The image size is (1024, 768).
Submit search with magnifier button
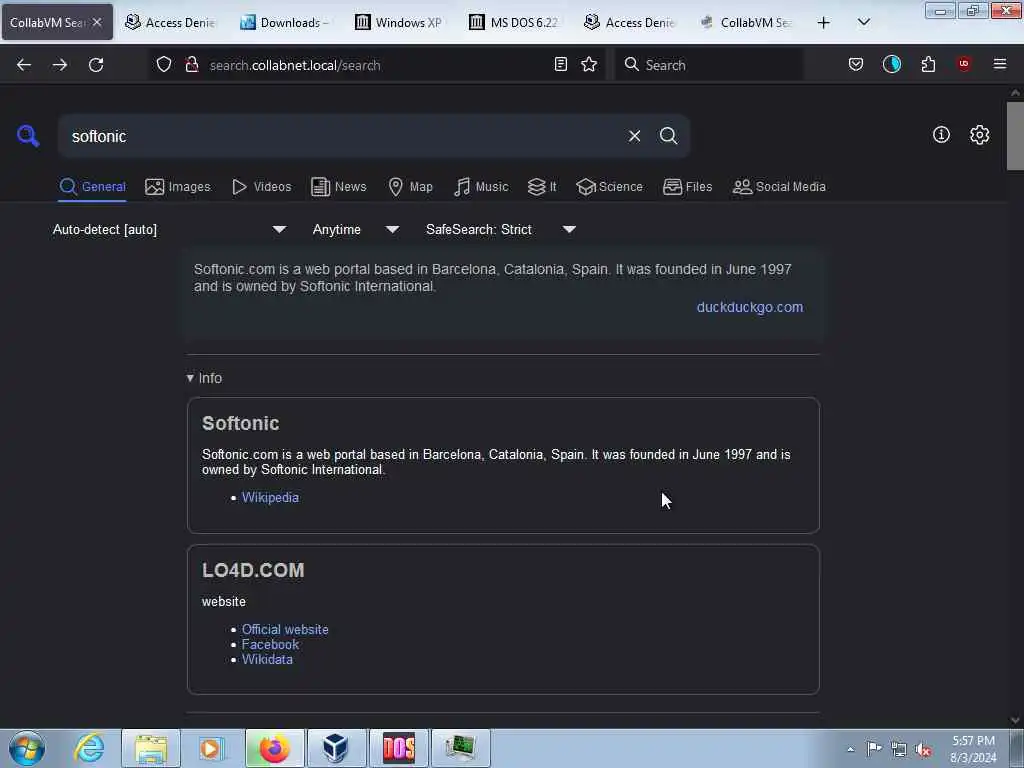(x=668, y=136)
